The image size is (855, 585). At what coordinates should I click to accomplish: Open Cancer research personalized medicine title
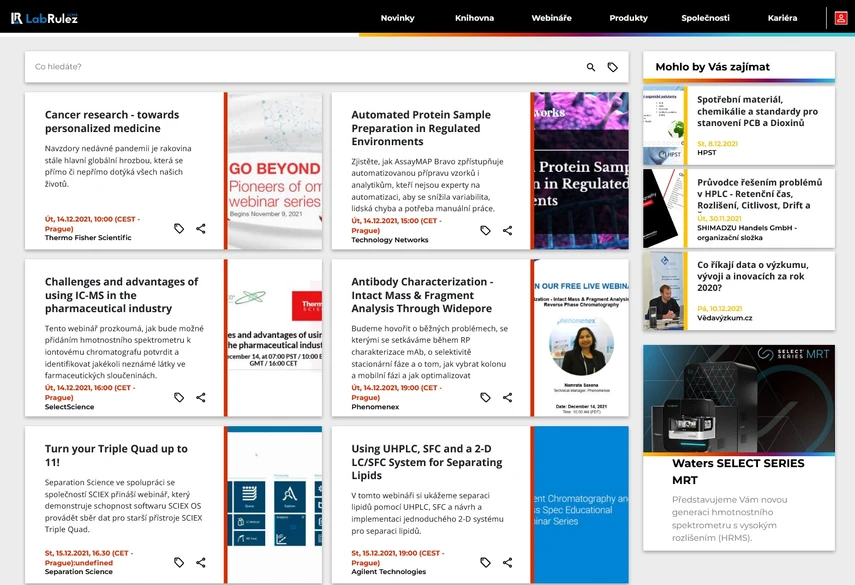112,122
